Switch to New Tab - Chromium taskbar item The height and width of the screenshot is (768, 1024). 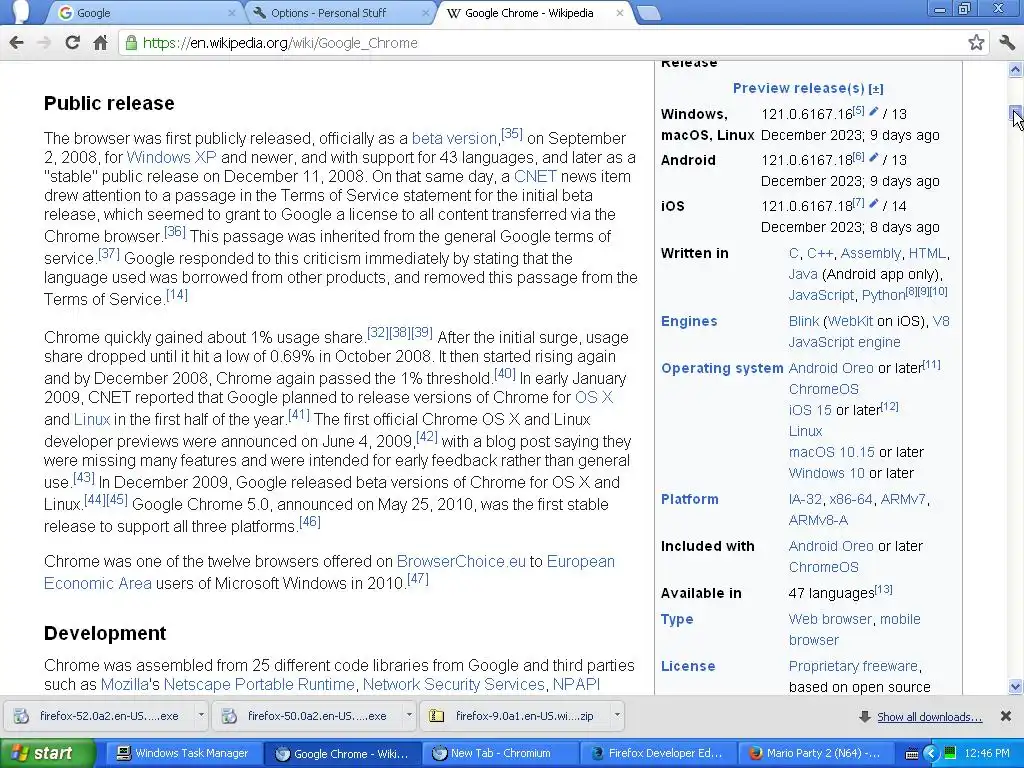500,753
